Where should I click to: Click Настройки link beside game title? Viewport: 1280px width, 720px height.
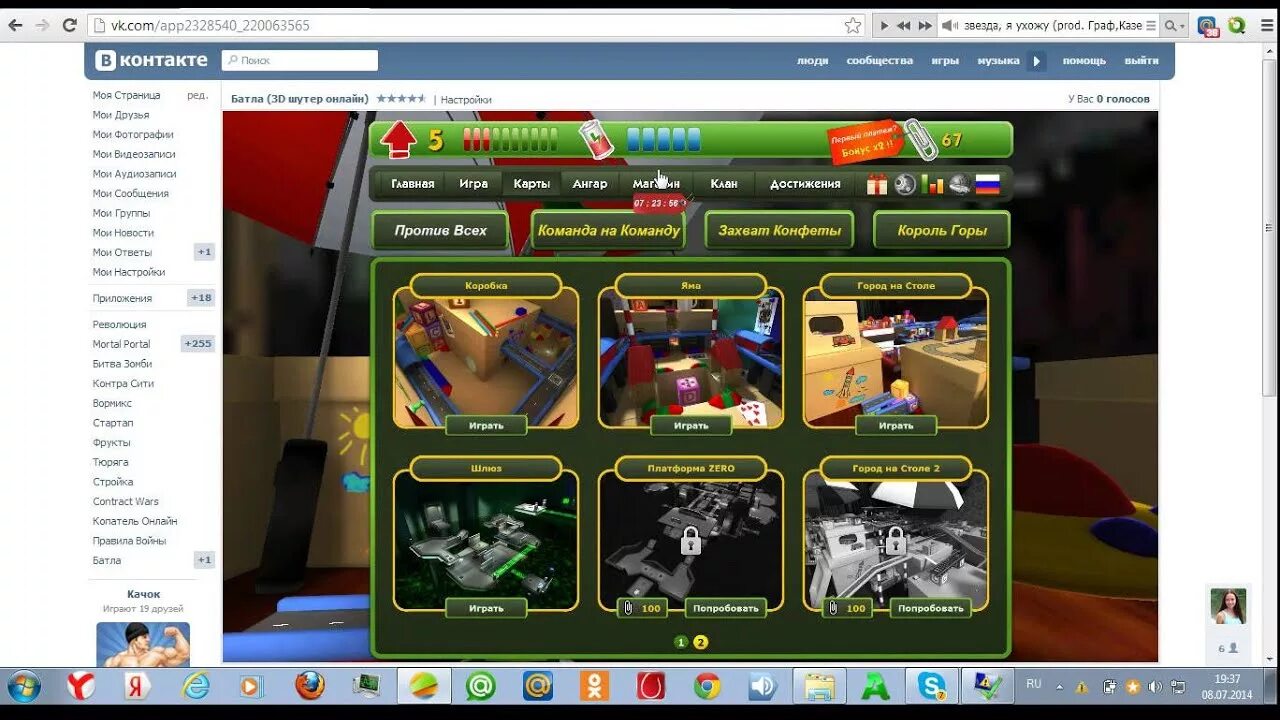click(x=466, y=99)
